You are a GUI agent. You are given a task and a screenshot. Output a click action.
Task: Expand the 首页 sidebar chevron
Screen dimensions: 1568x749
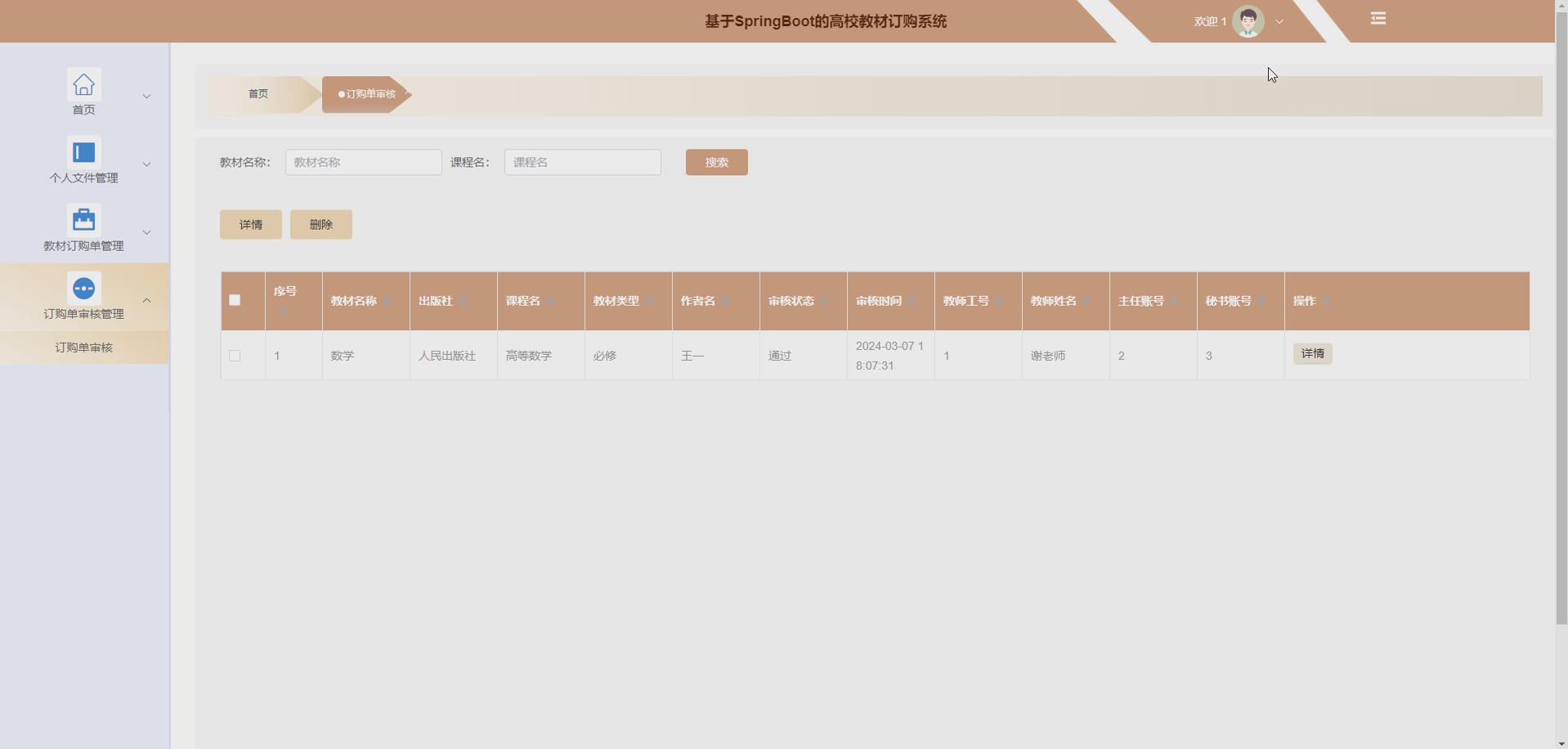click(x=146, y=96)
